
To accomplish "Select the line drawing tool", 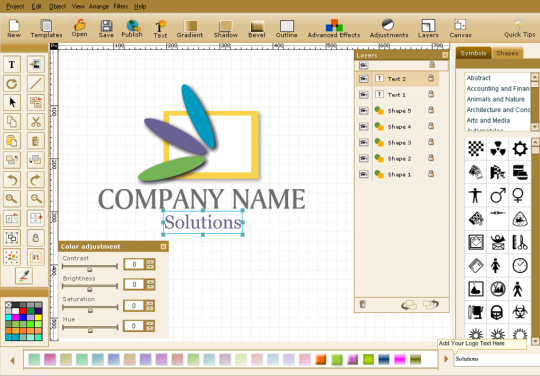I will (36, 83).
